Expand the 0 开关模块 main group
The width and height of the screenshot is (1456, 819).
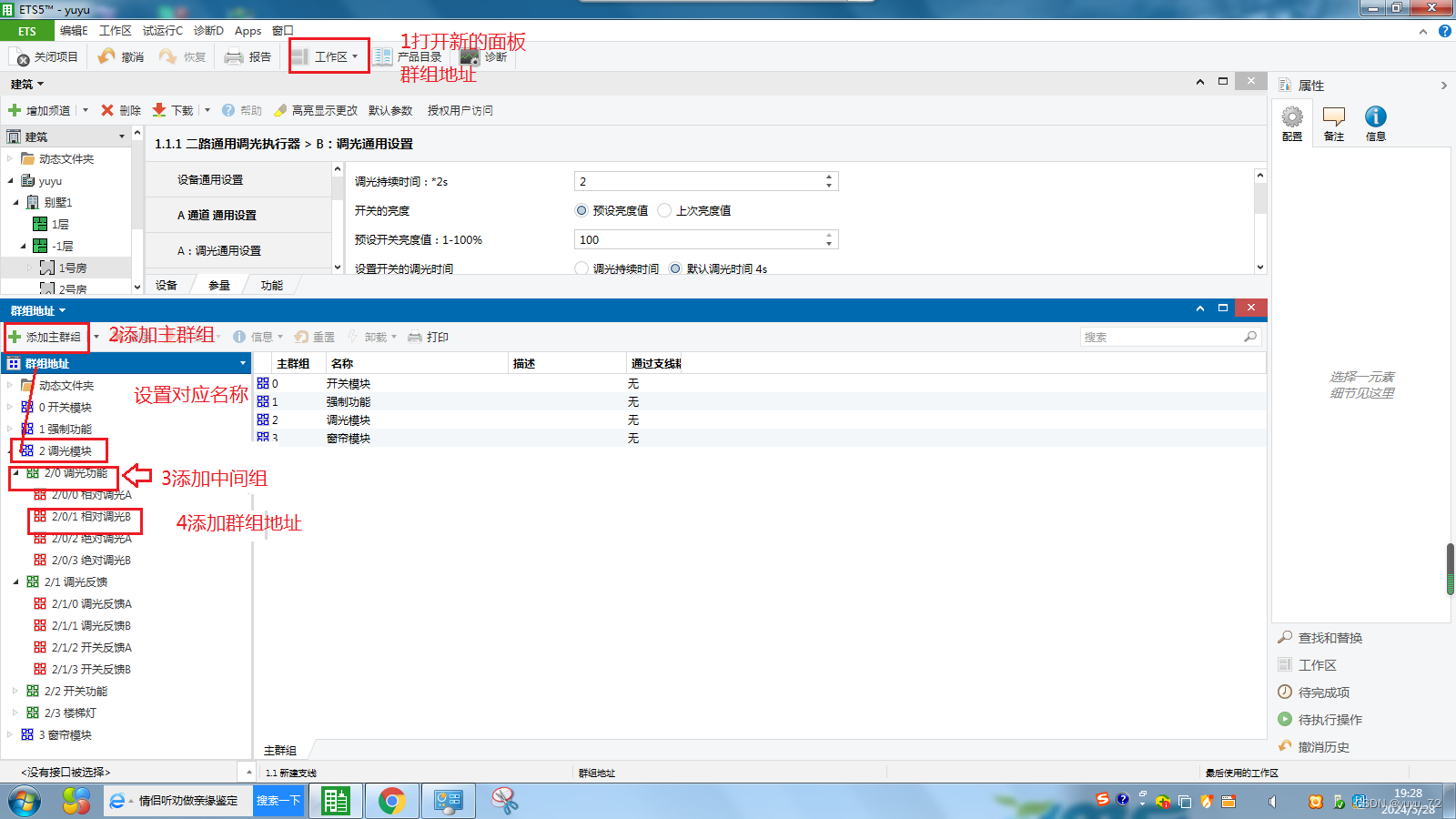coord(10,407)
